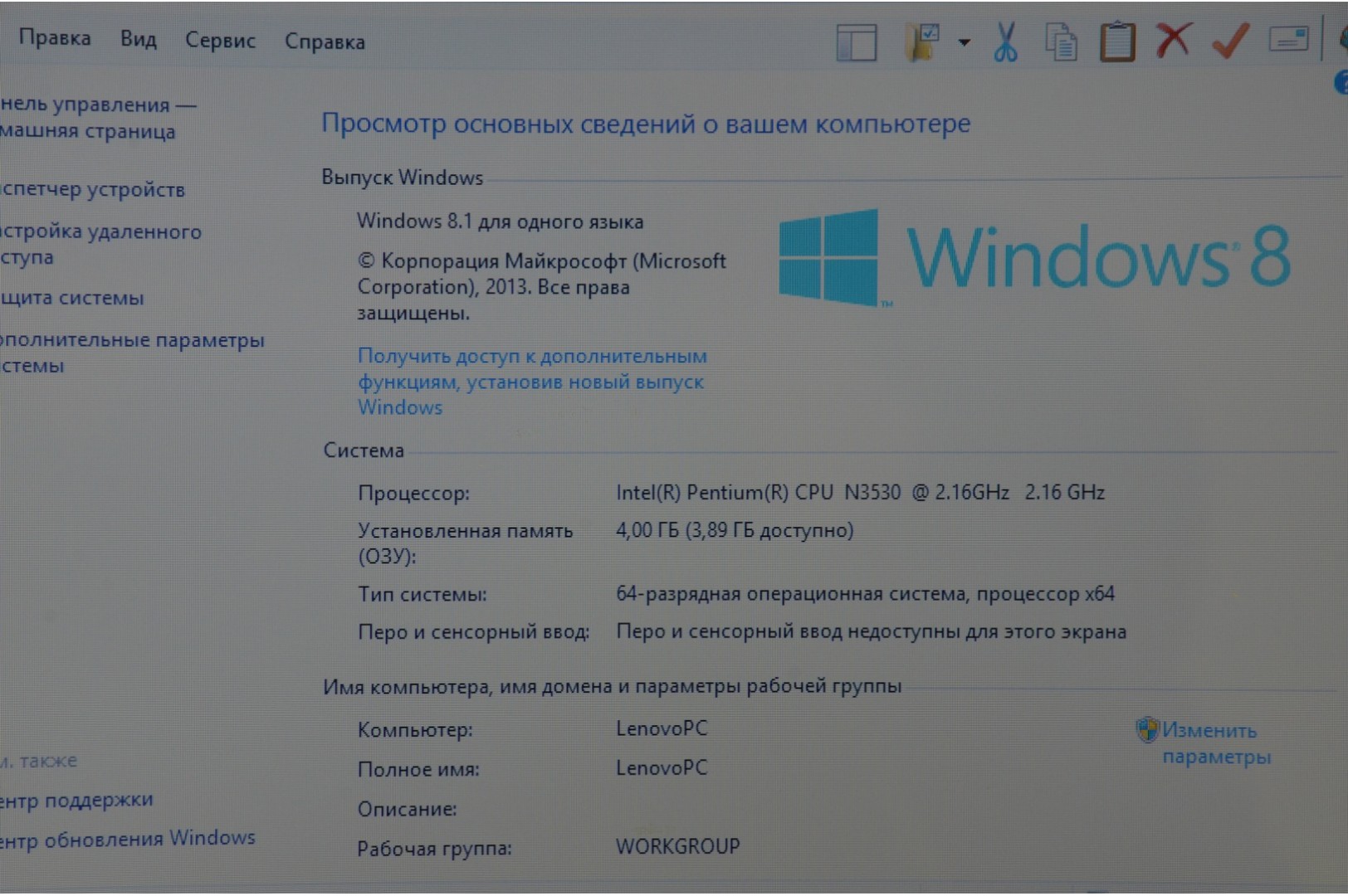Toggle the navigation pane layout icon

pyautogui.click(x=857, y=42)
